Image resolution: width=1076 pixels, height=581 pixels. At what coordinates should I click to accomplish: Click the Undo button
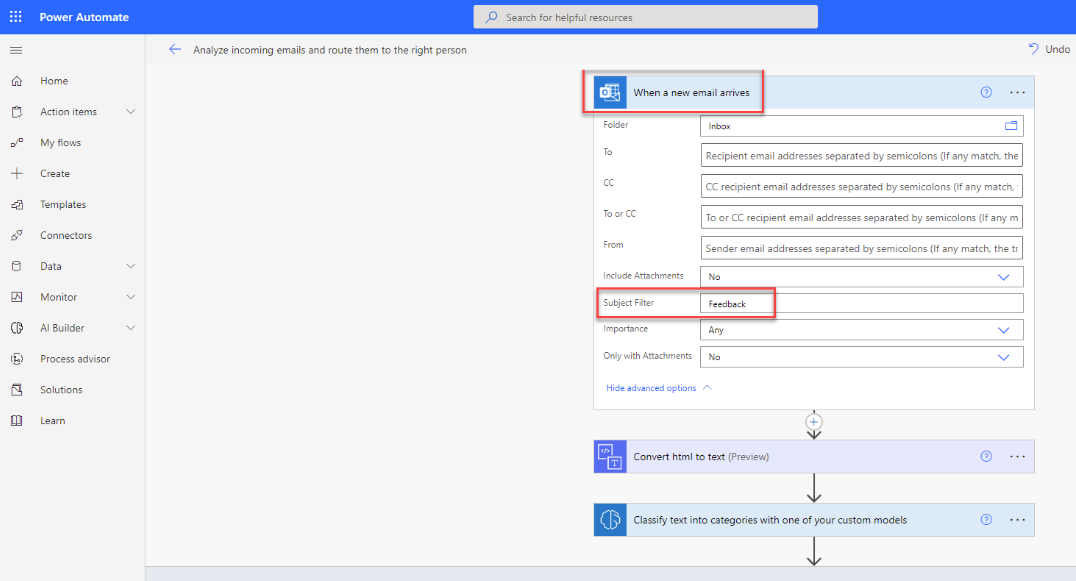click(x=1048, y=48)
